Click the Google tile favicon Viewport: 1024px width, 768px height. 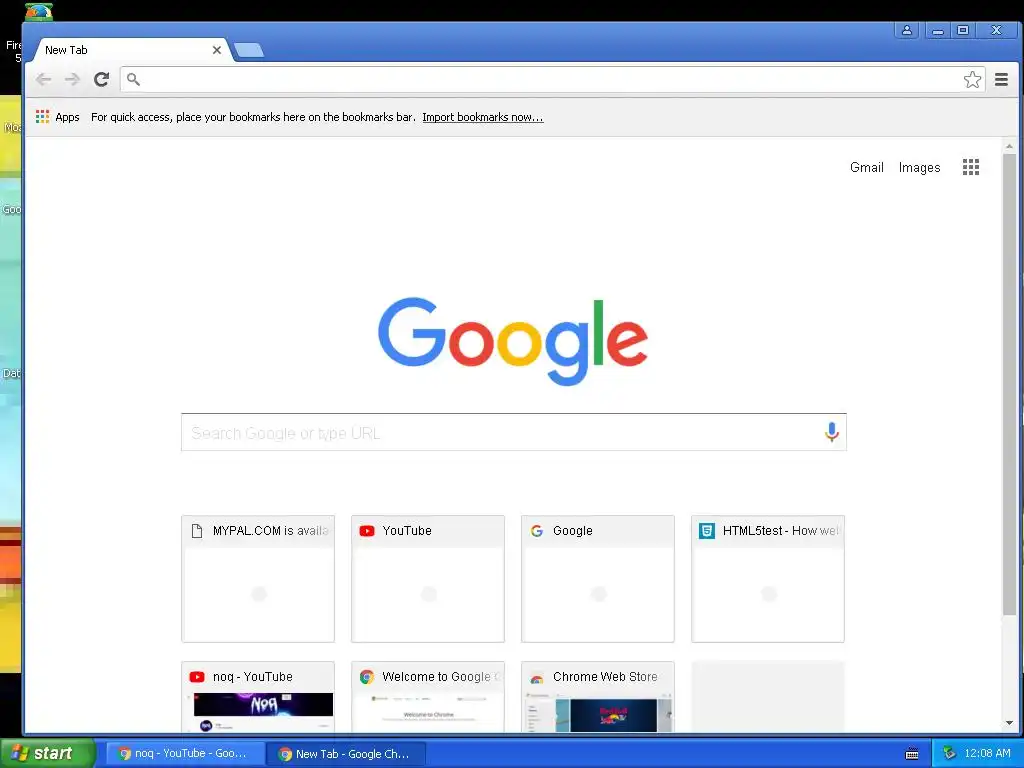[537, 531]
